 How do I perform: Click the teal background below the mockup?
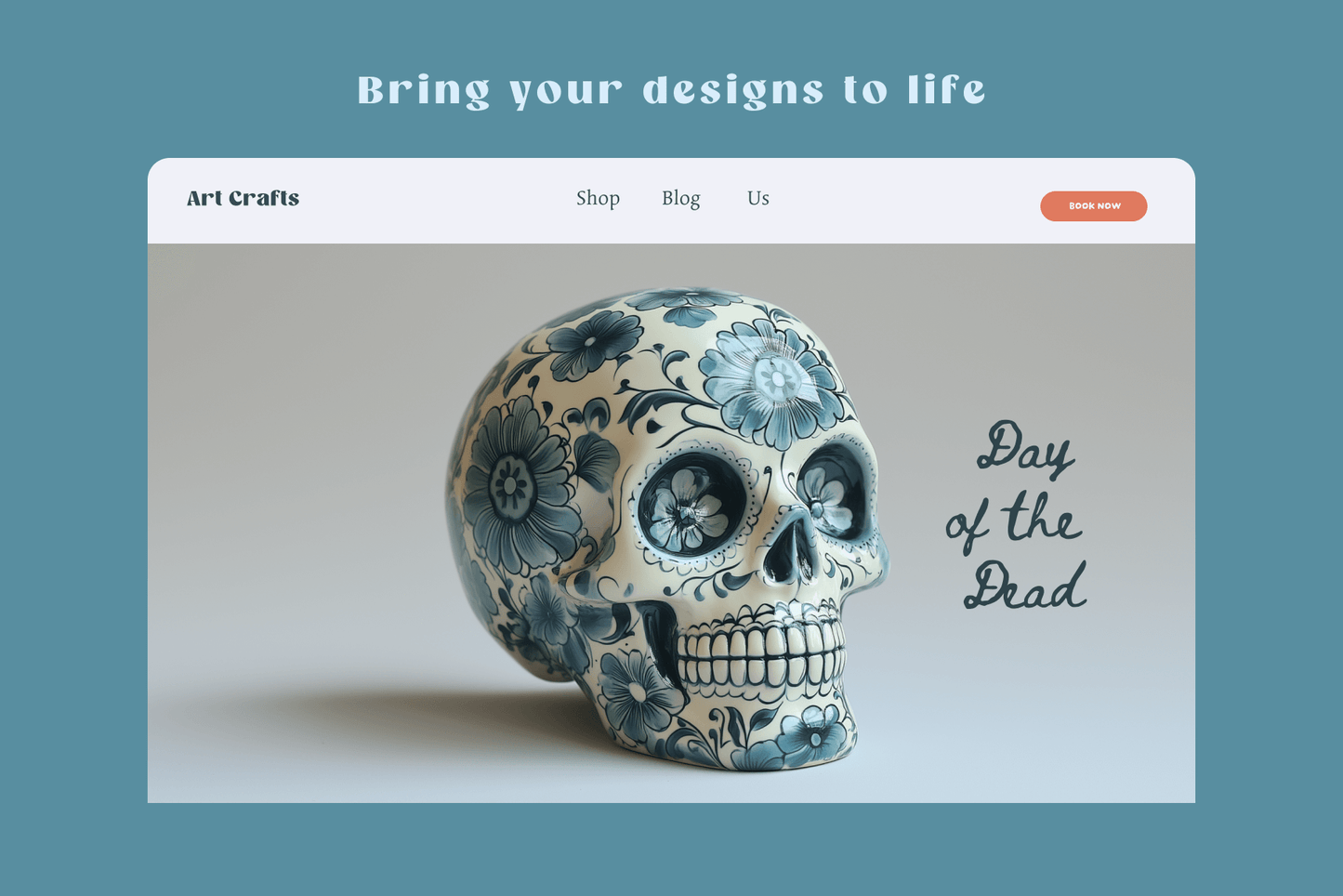[x=671, y=850]
